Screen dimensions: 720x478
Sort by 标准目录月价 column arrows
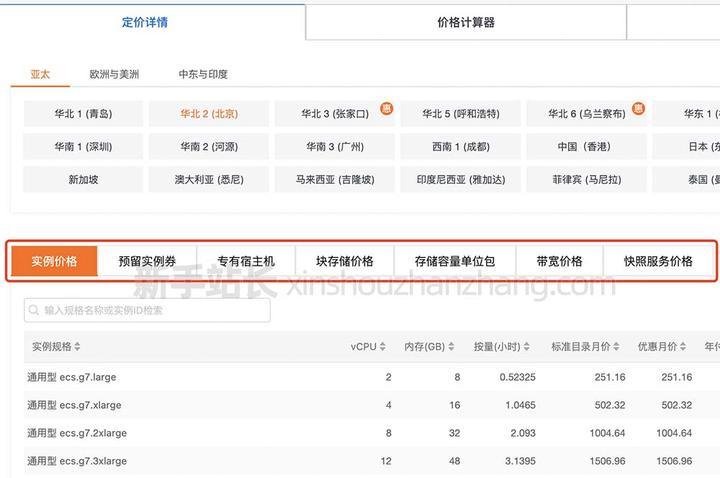point(616,347)
